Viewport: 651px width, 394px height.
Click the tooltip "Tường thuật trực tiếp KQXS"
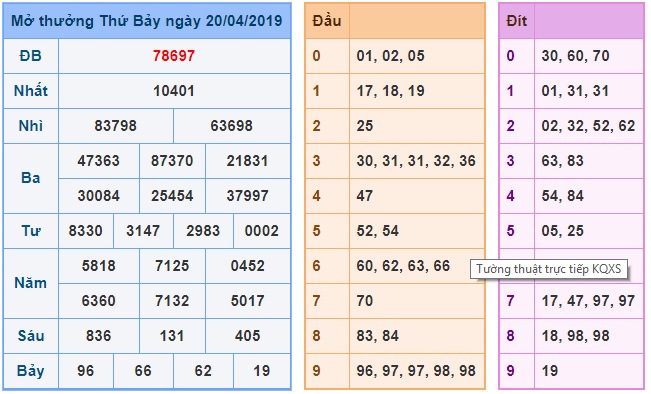point(549,269)
